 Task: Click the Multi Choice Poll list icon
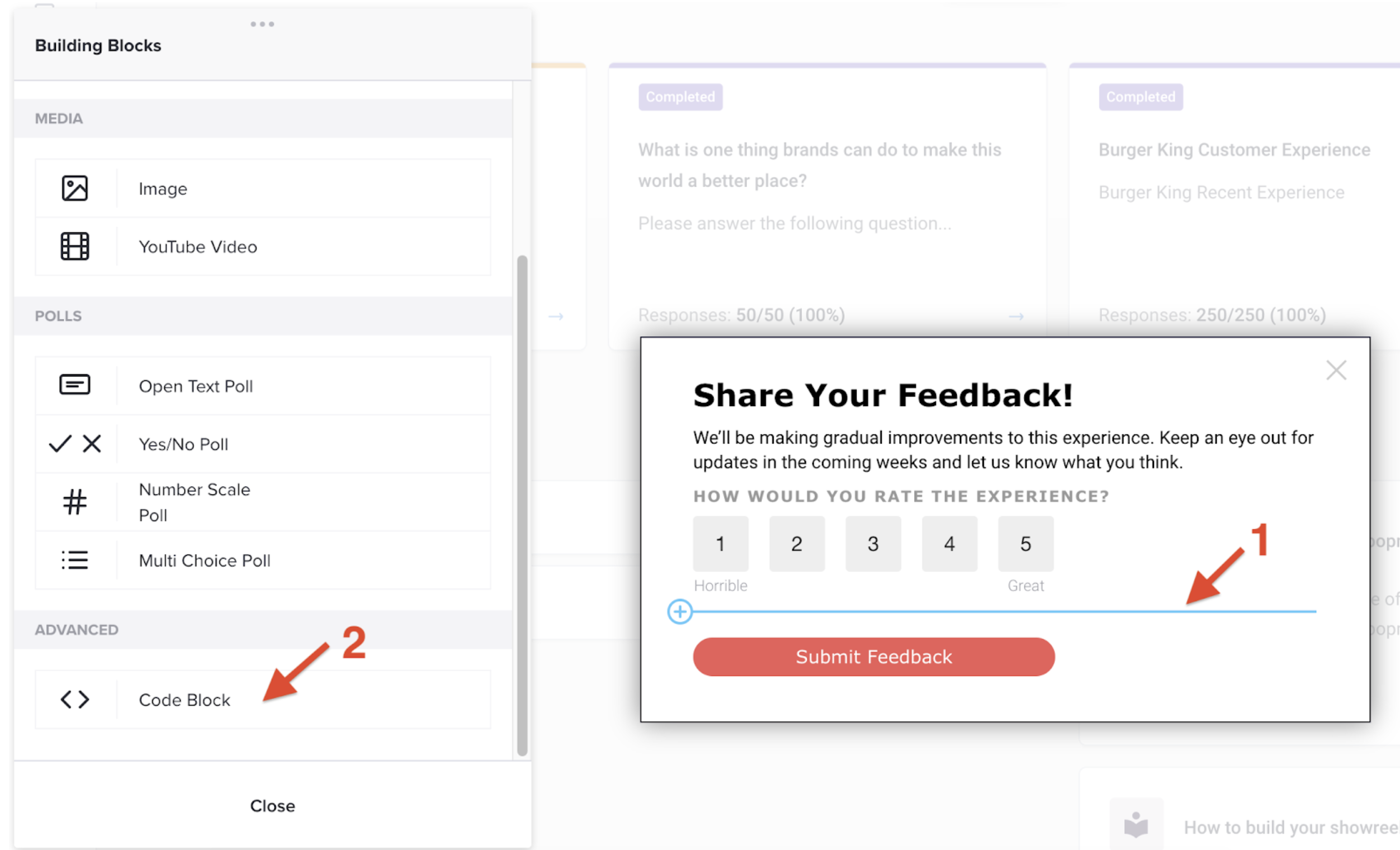pos(74,560)
